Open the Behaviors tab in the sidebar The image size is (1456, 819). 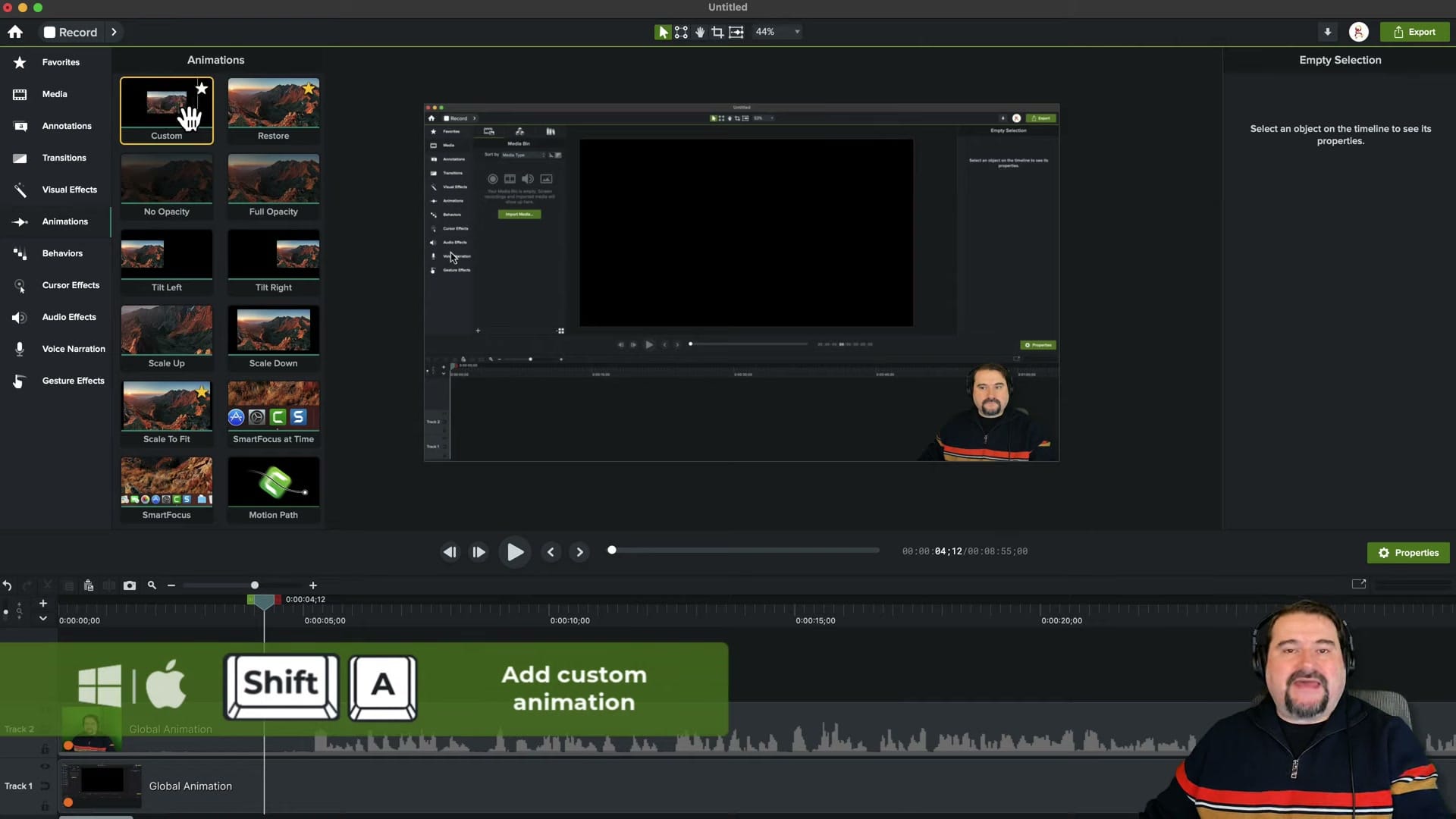coord(62,253)
